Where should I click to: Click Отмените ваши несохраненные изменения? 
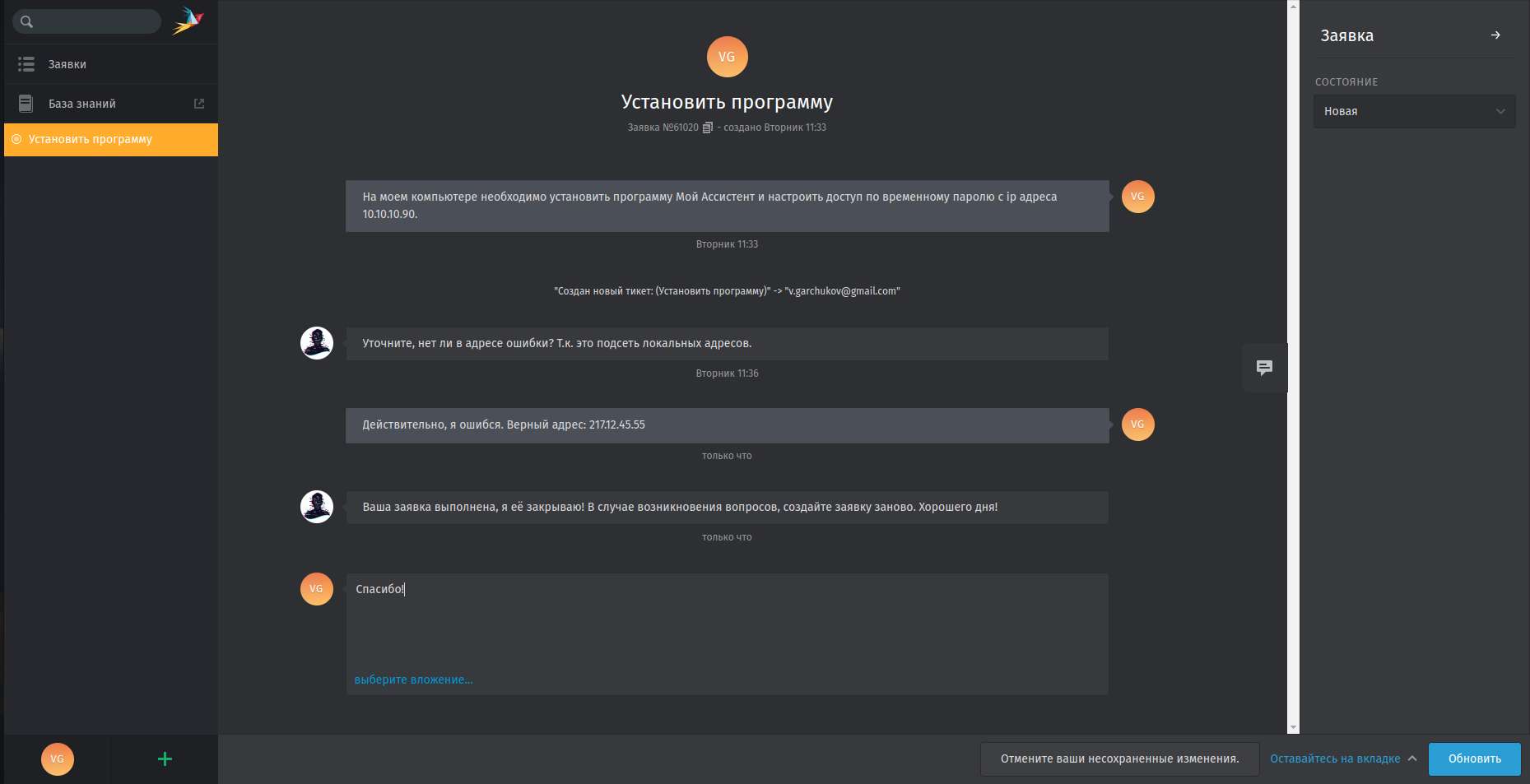click(1119, 758)
